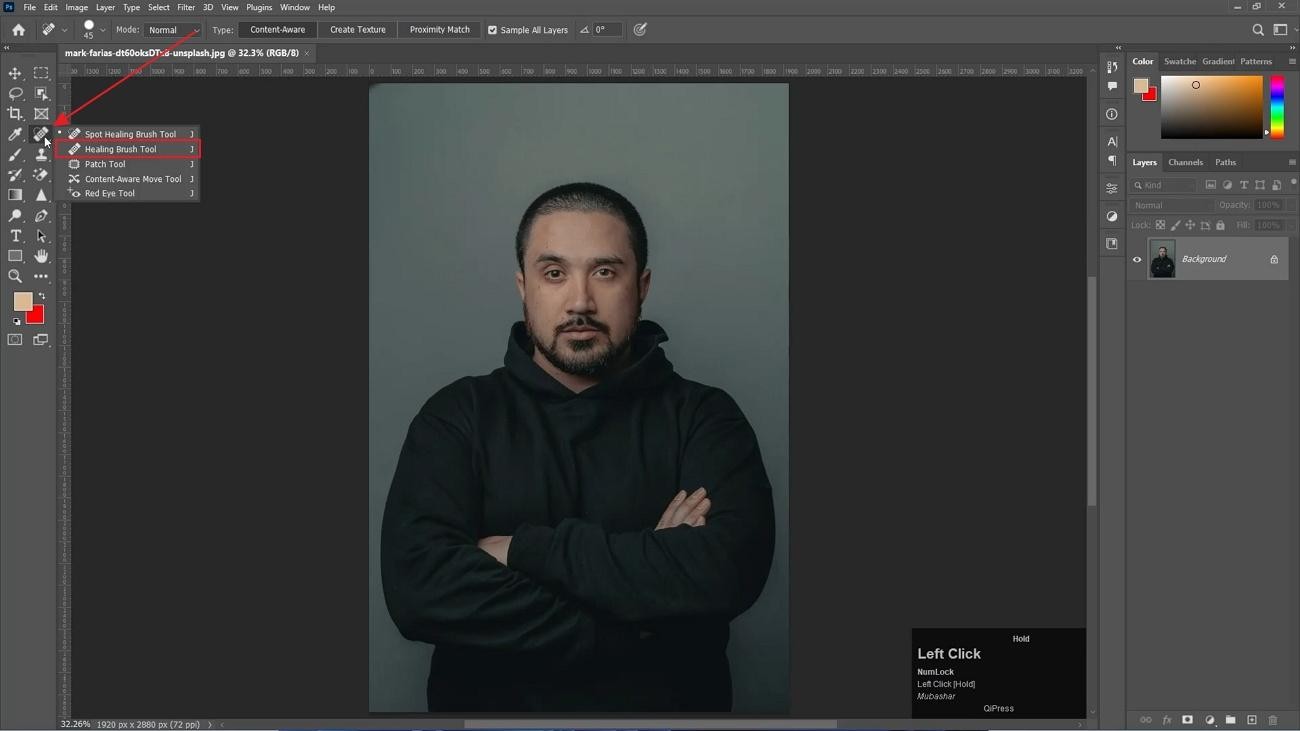
Task: Open the Comments panel speech bubble icon
Action: [x=1112, y=87]
